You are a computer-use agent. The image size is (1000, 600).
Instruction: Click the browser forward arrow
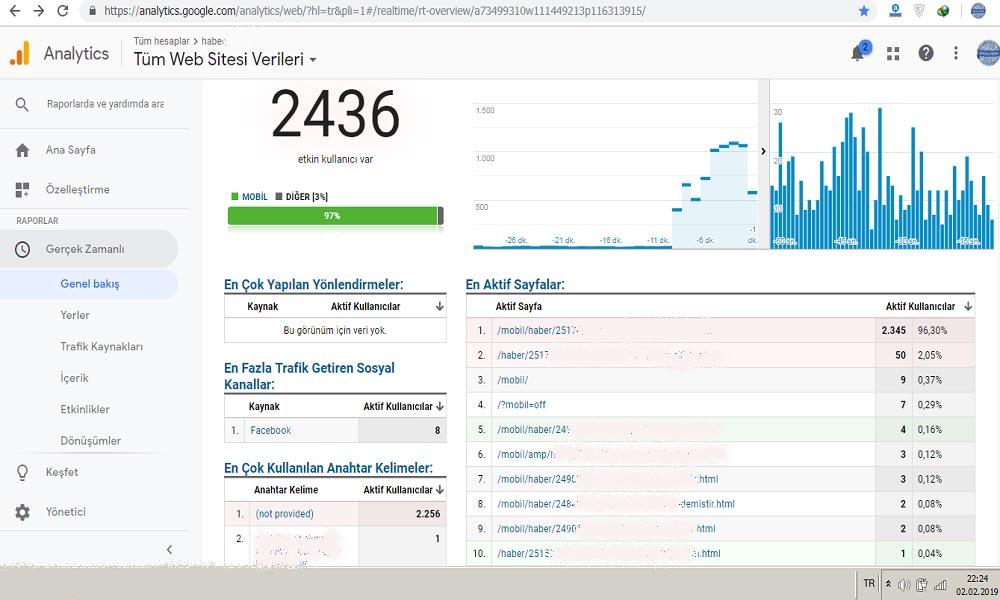pyautogui.click(x=39, y=11)
